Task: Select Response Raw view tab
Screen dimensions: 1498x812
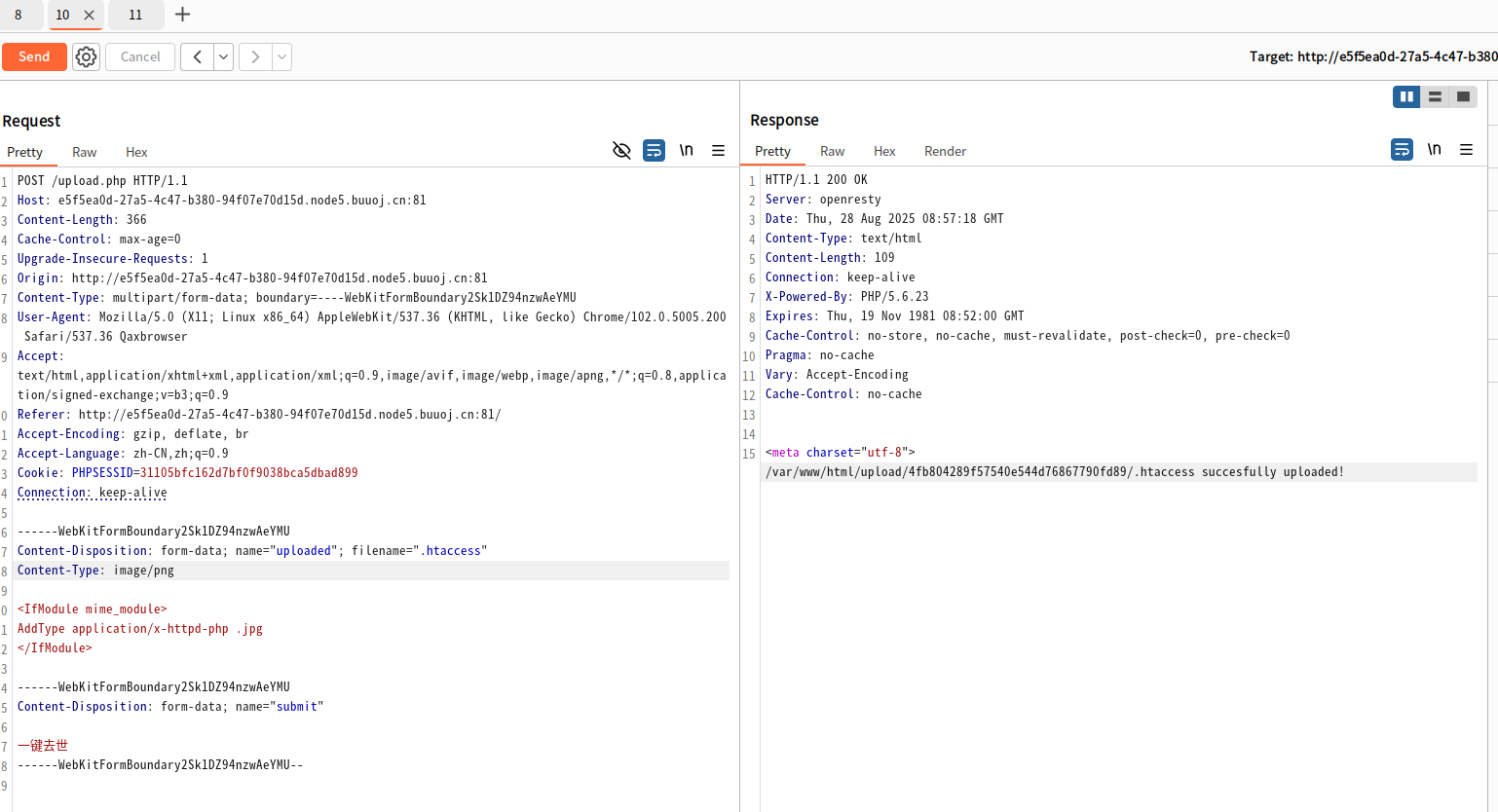Action: pos(833,151)
